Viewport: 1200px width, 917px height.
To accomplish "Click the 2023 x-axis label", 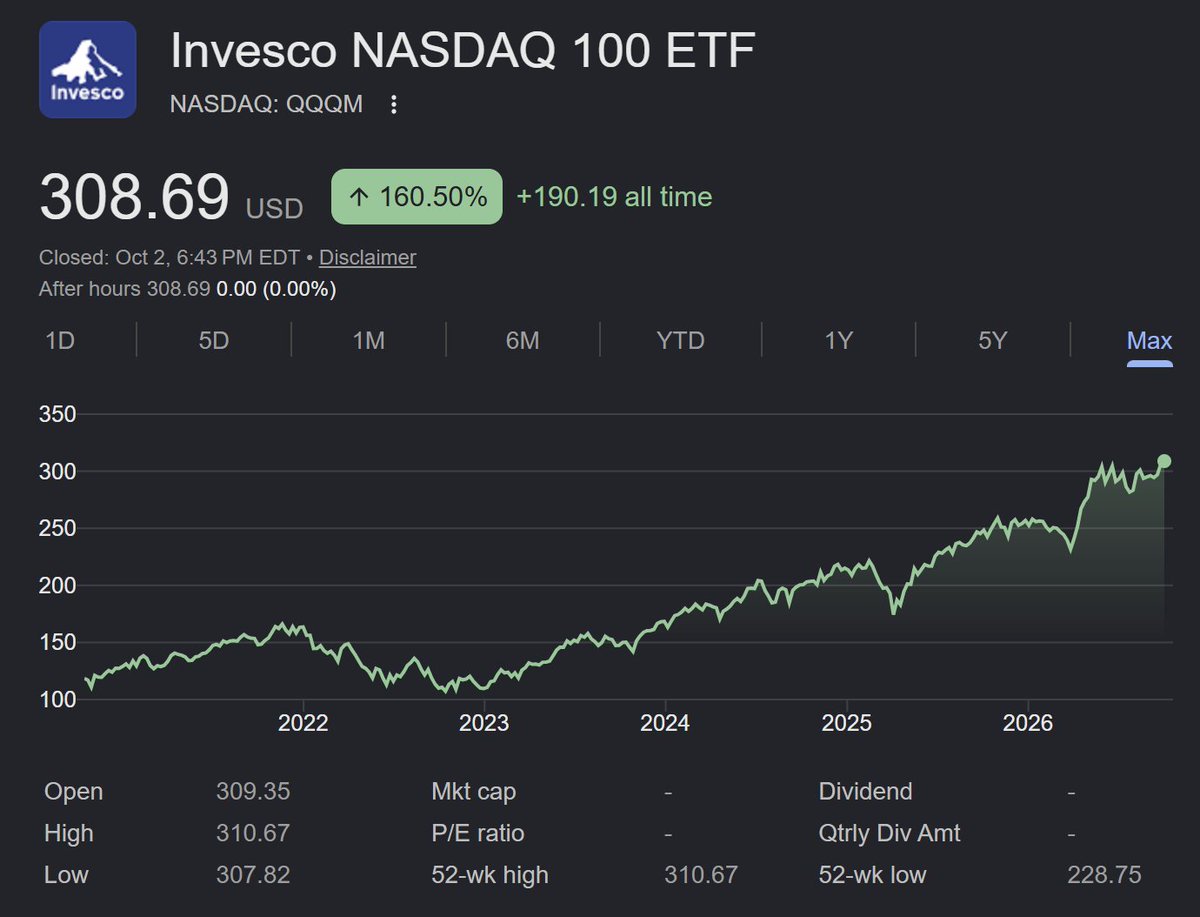I will (x=484, y=723).
